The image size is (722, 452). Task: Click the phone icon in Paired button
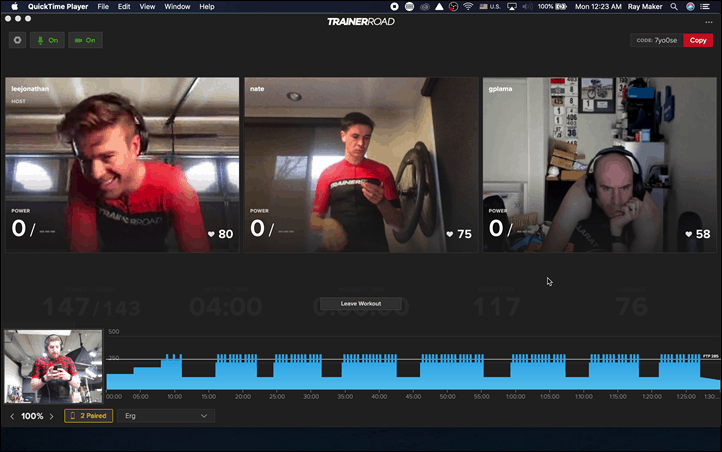(x=72, y=416)
